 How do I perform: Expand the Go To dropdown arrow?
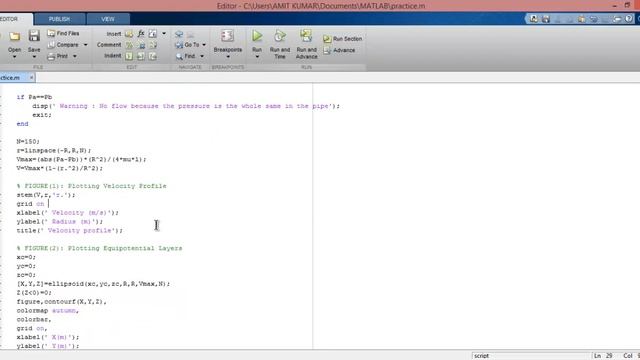pos(204,45)
